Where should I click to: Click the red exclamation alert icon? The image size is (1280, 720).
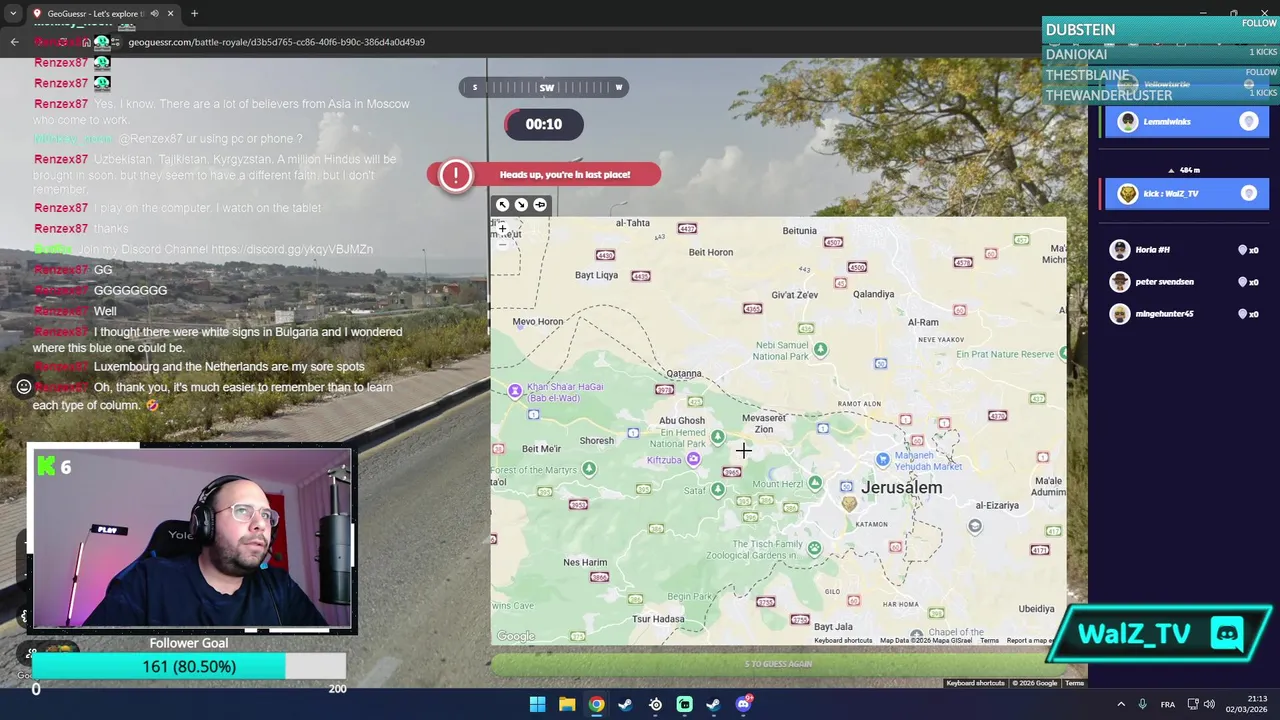click(455, 175)
